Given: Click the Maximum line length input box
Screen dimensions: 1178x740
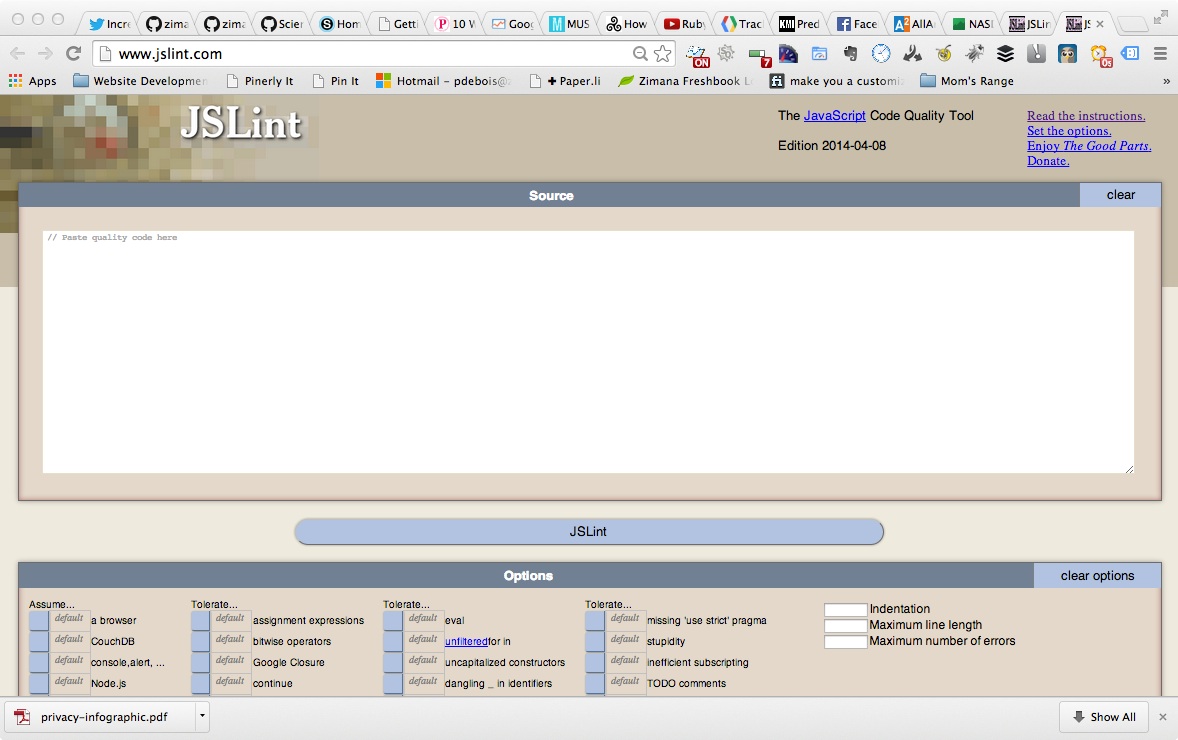Looking at the screenshot, I should pyautogui.click(x=845, y=625).
